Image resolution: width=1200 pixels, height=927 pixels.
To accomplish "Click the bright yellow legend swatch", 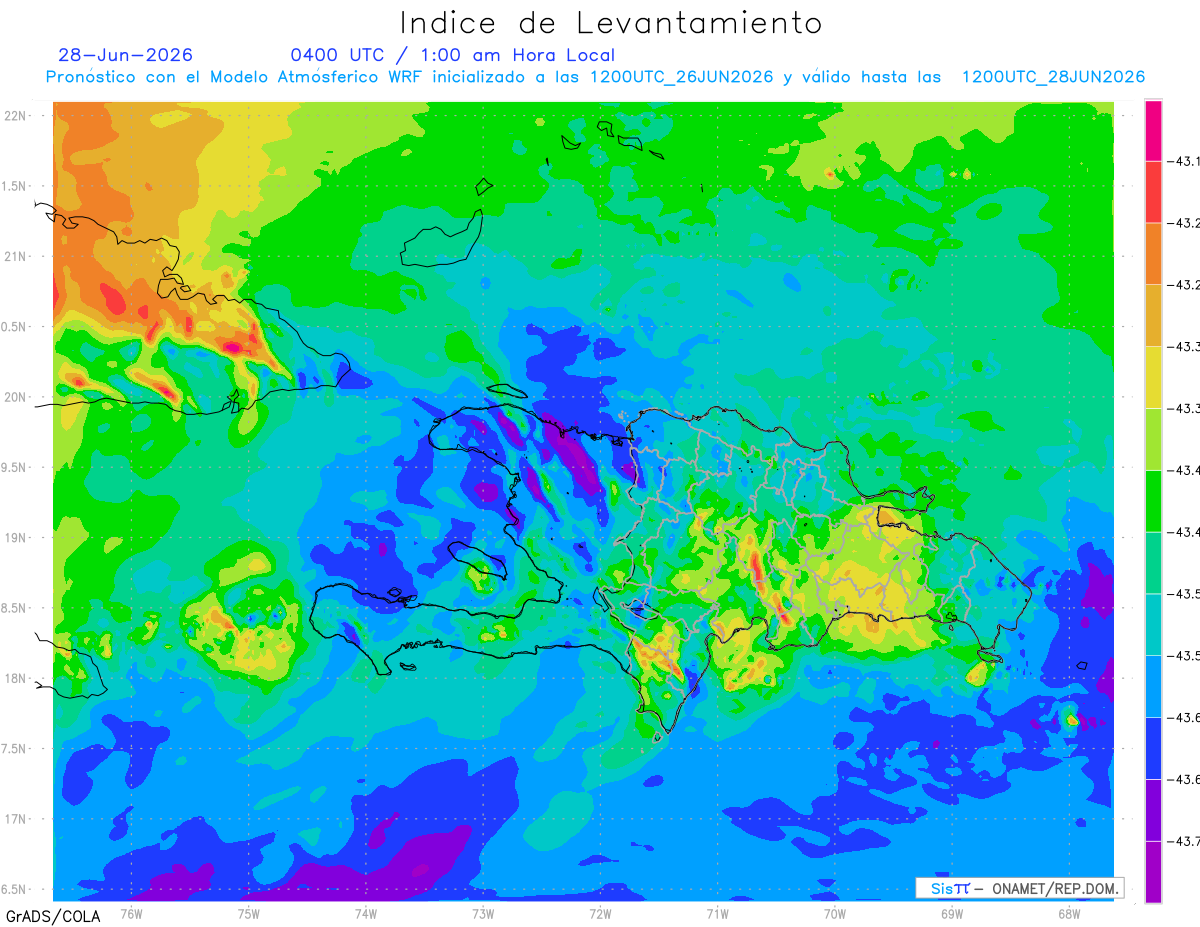I will point(1153,377).
